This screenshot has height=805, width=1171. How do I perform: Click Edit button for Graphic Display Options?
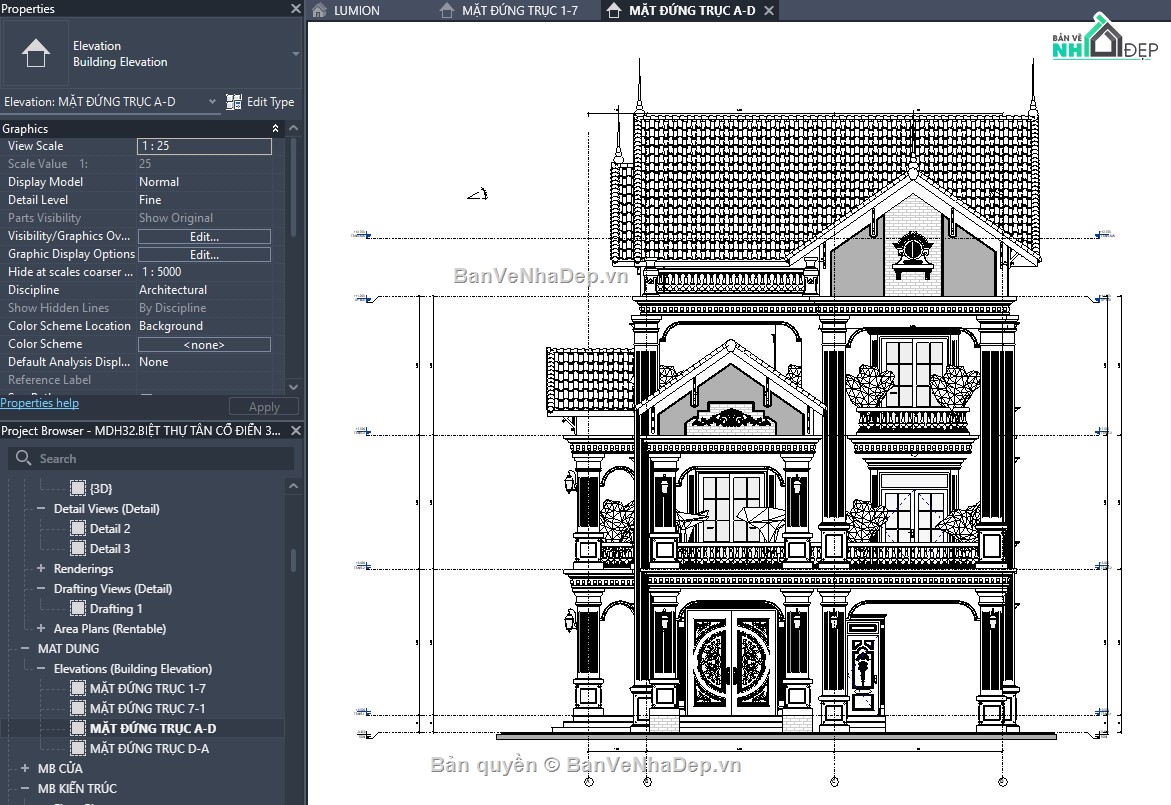point(204,255)
